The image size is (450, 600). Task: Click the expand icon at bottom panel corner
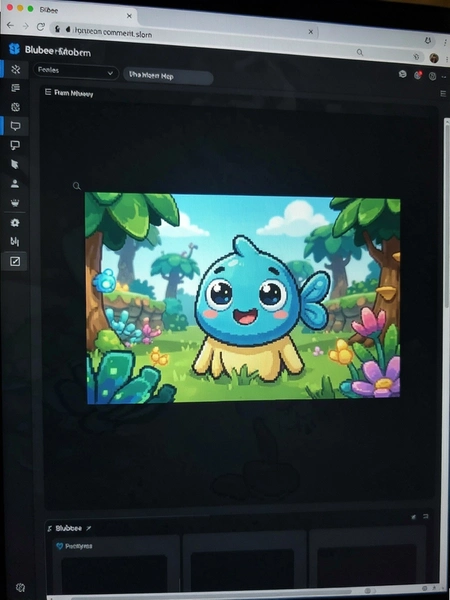pos(426,516)
